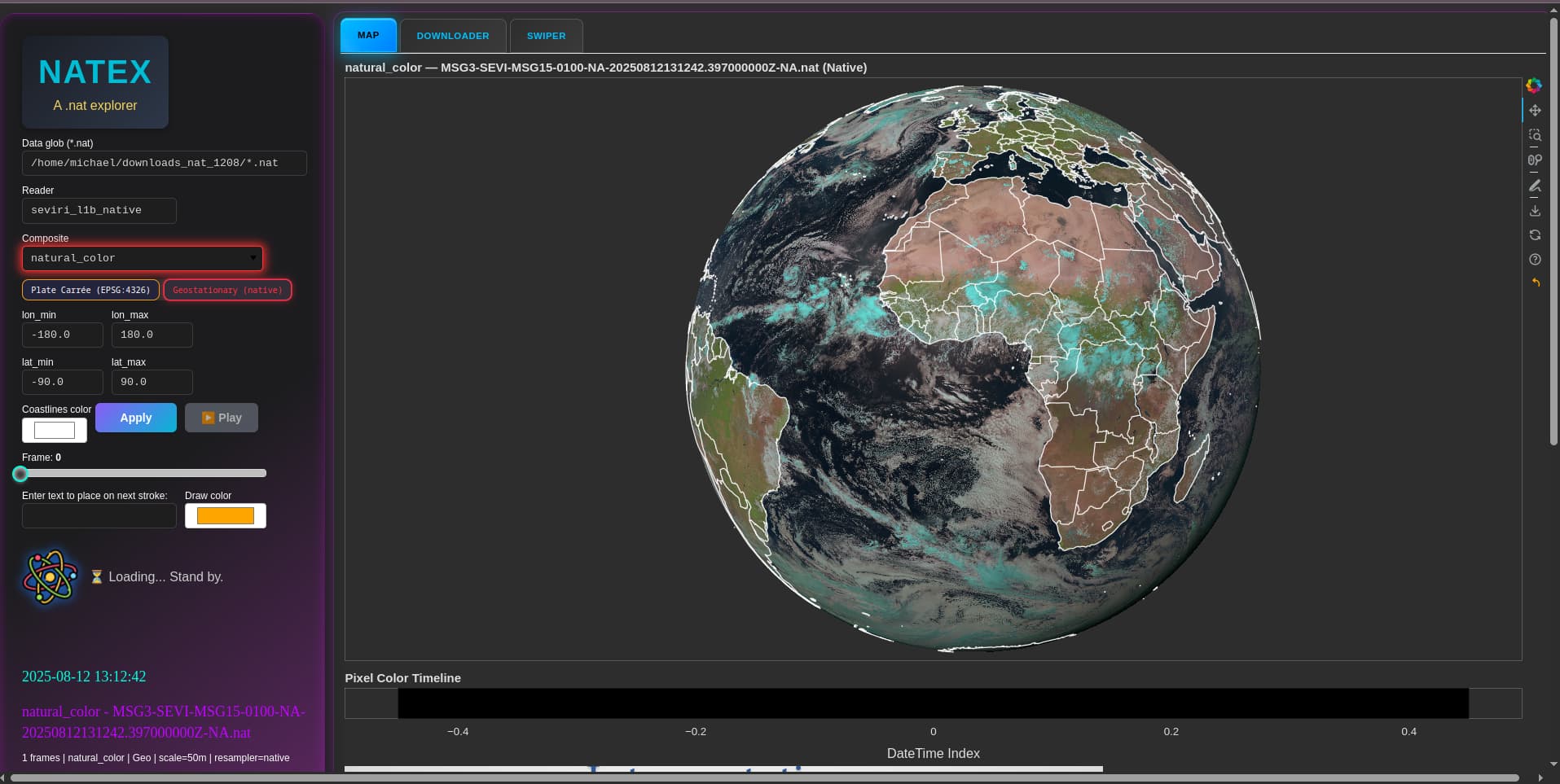The height and width of the screenshot is (784, 1560).
Task: Click the Data glob path field
Action: click(164, 163)
